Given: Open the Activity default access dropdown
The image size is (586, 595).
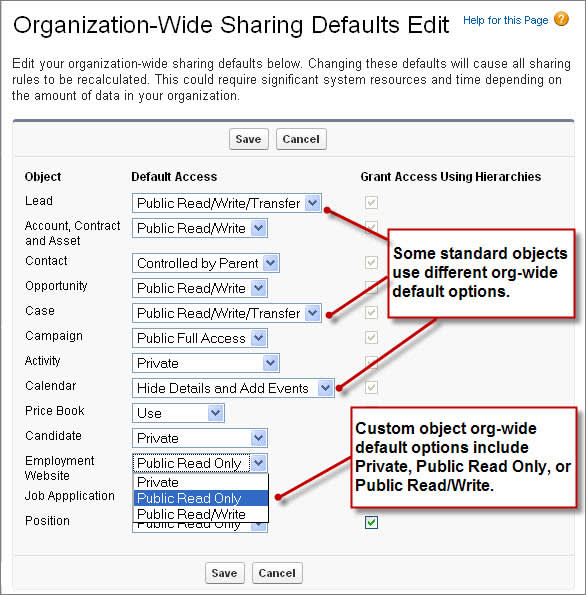Looking at the screenshot, I should tap(206, 363).
